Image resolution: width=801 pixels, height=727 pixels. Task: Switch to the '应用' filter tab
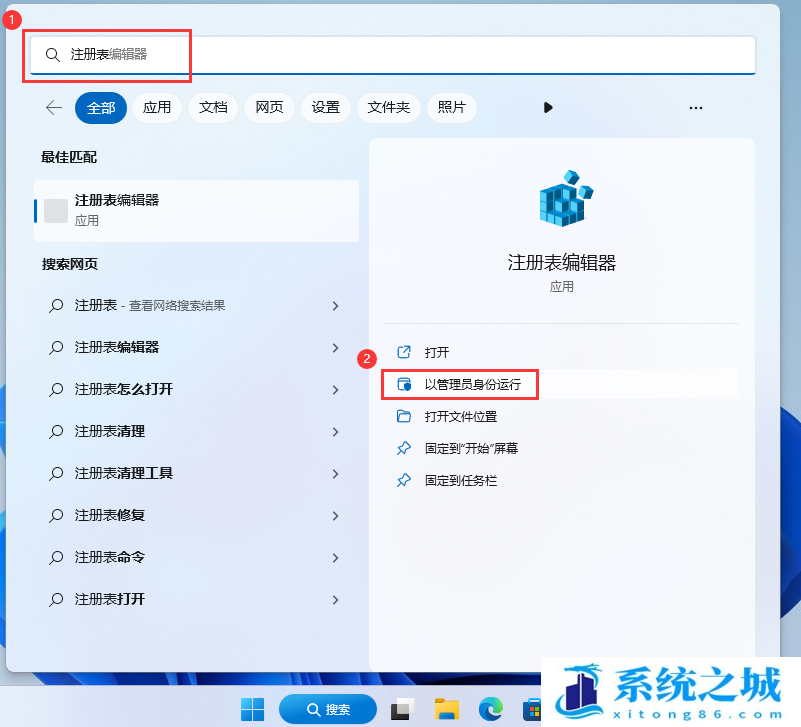click(157, 108)
